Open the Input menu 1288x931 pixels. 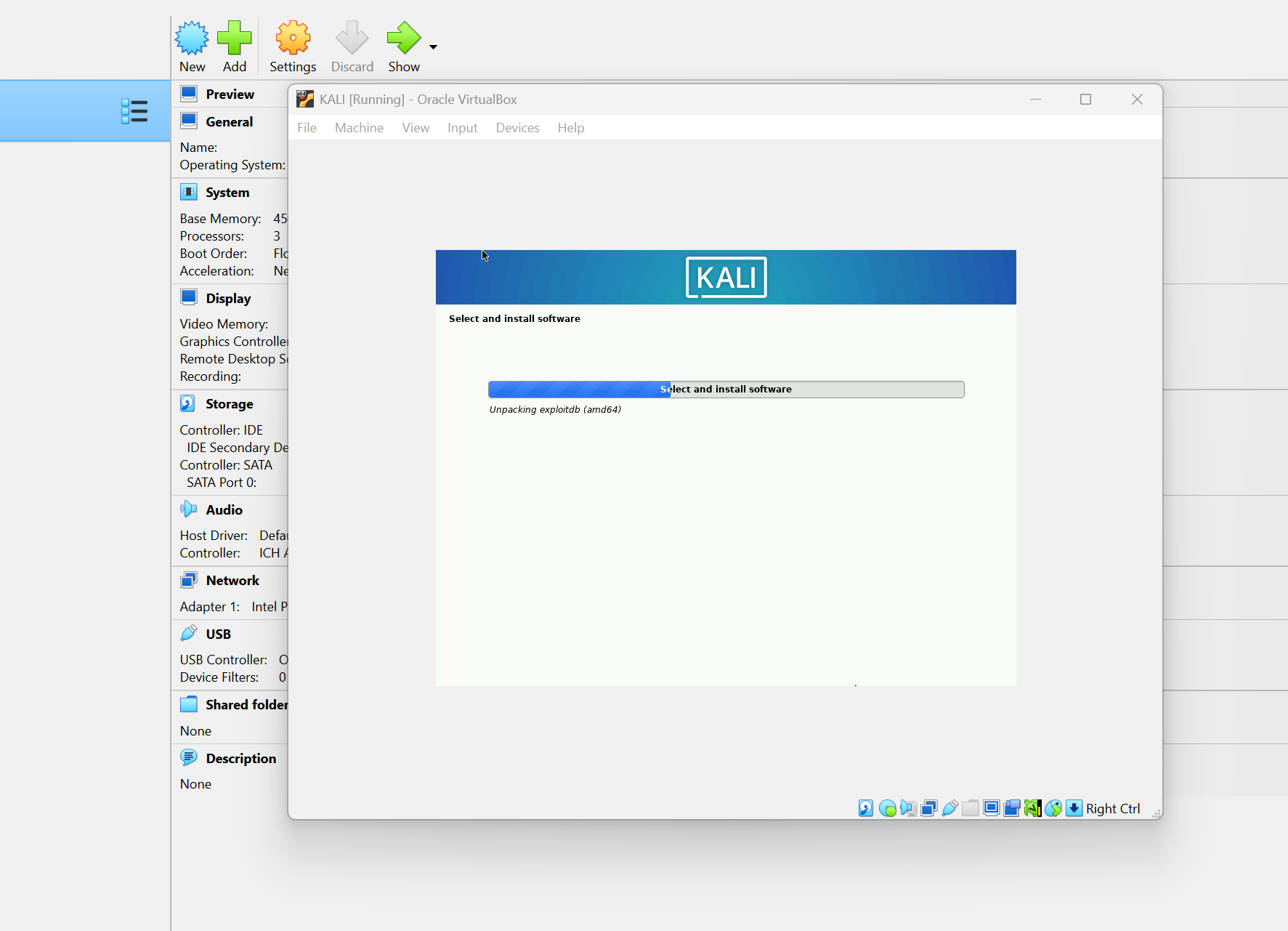point(463,128)
